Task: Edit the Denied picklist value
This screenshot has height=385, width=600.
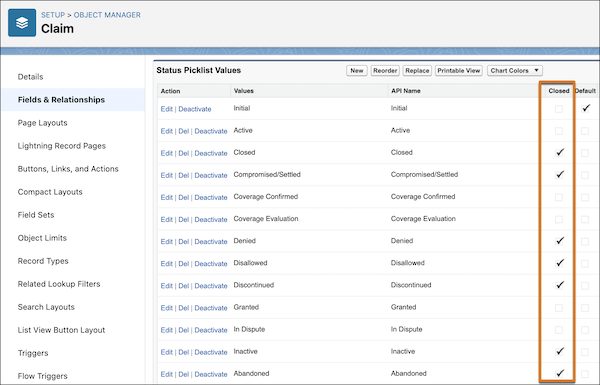Action: click(166, 241)
